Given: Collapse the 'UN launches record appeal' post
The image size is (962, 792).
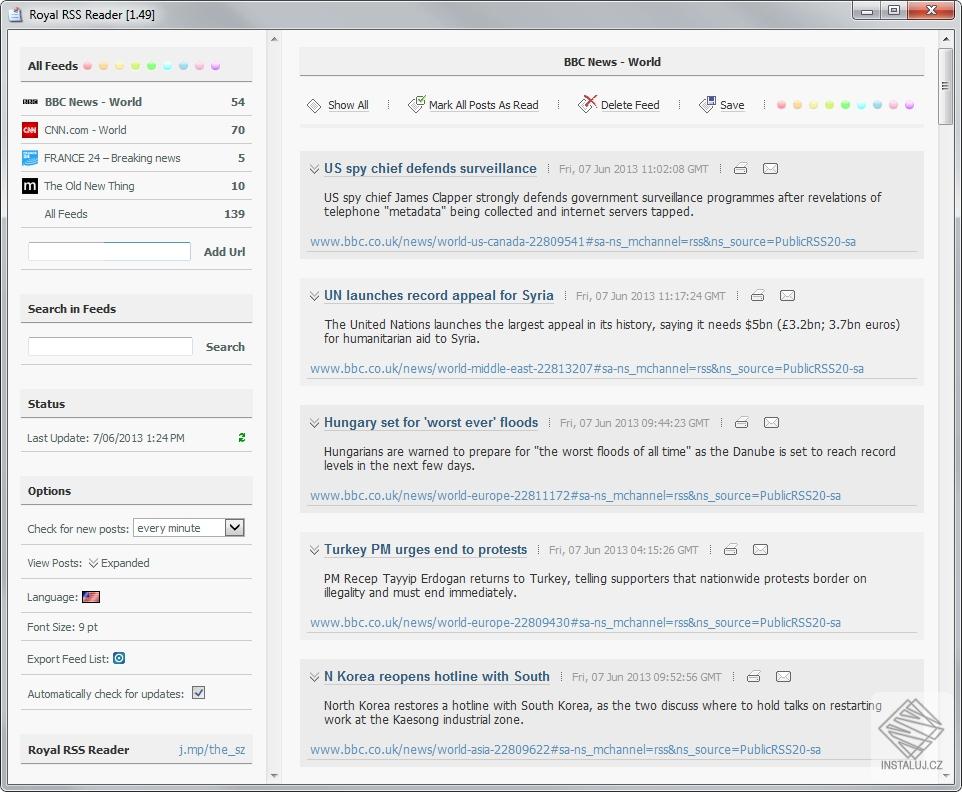Looking at the screenshot, I should (314, 296).
